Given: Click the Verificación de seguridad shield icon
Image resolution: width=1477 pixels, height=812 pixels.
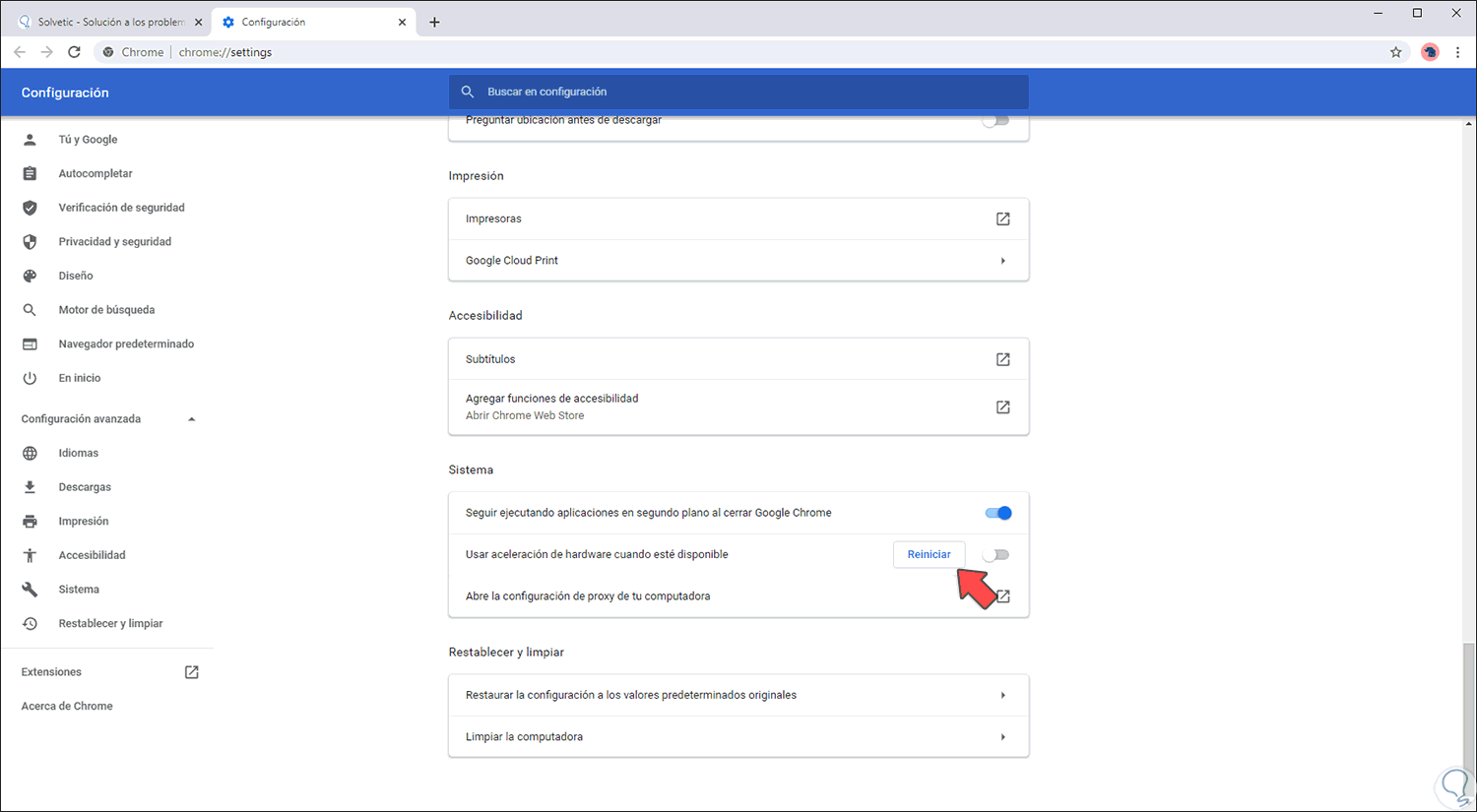Looking at the screenshot, I should coord(30,208).
